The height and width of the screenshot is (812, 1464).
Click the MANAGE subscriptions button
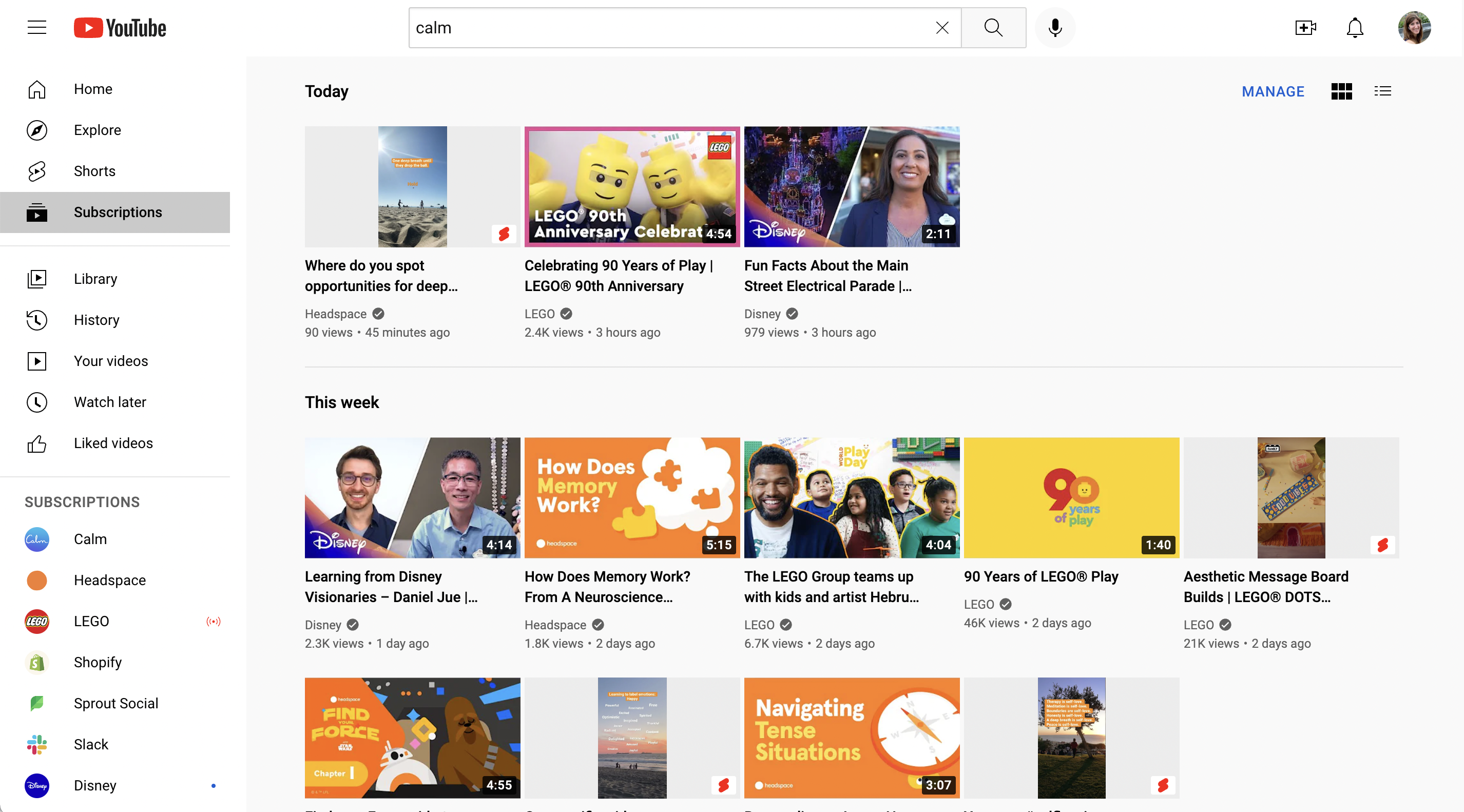click(1273, 91)
